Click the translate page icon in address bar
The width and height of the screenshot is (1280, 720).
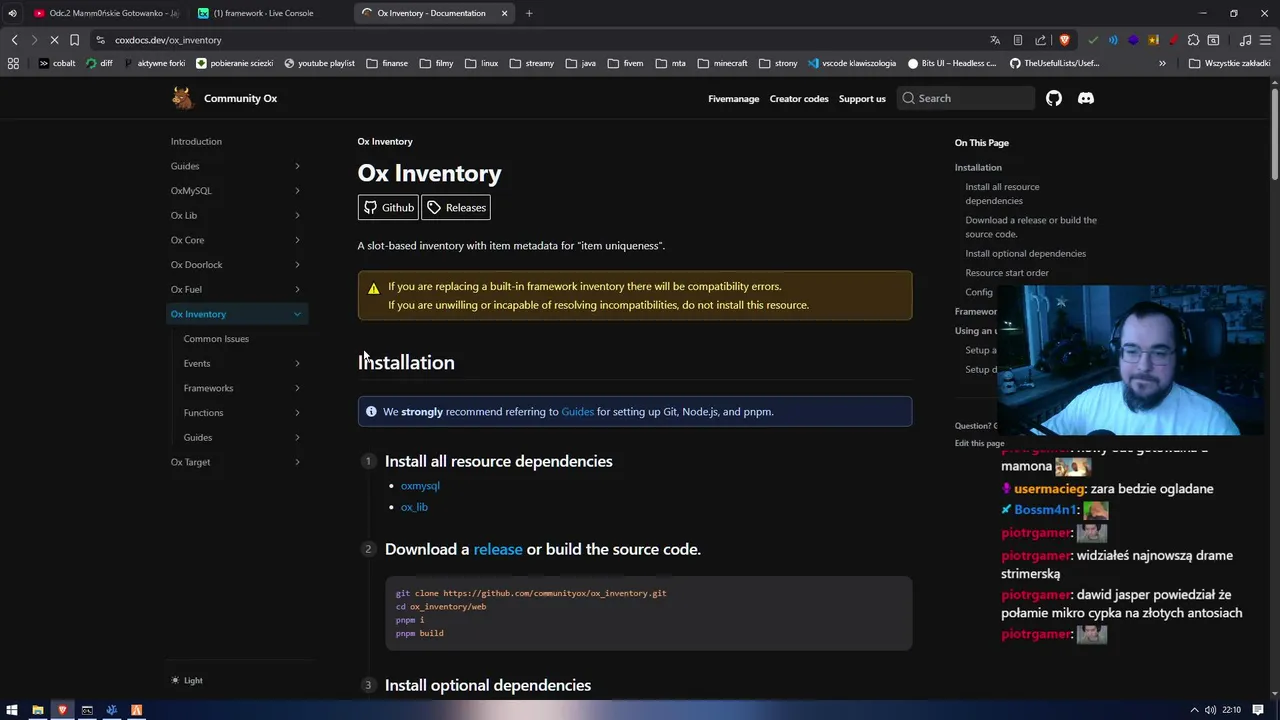point(995,40)
